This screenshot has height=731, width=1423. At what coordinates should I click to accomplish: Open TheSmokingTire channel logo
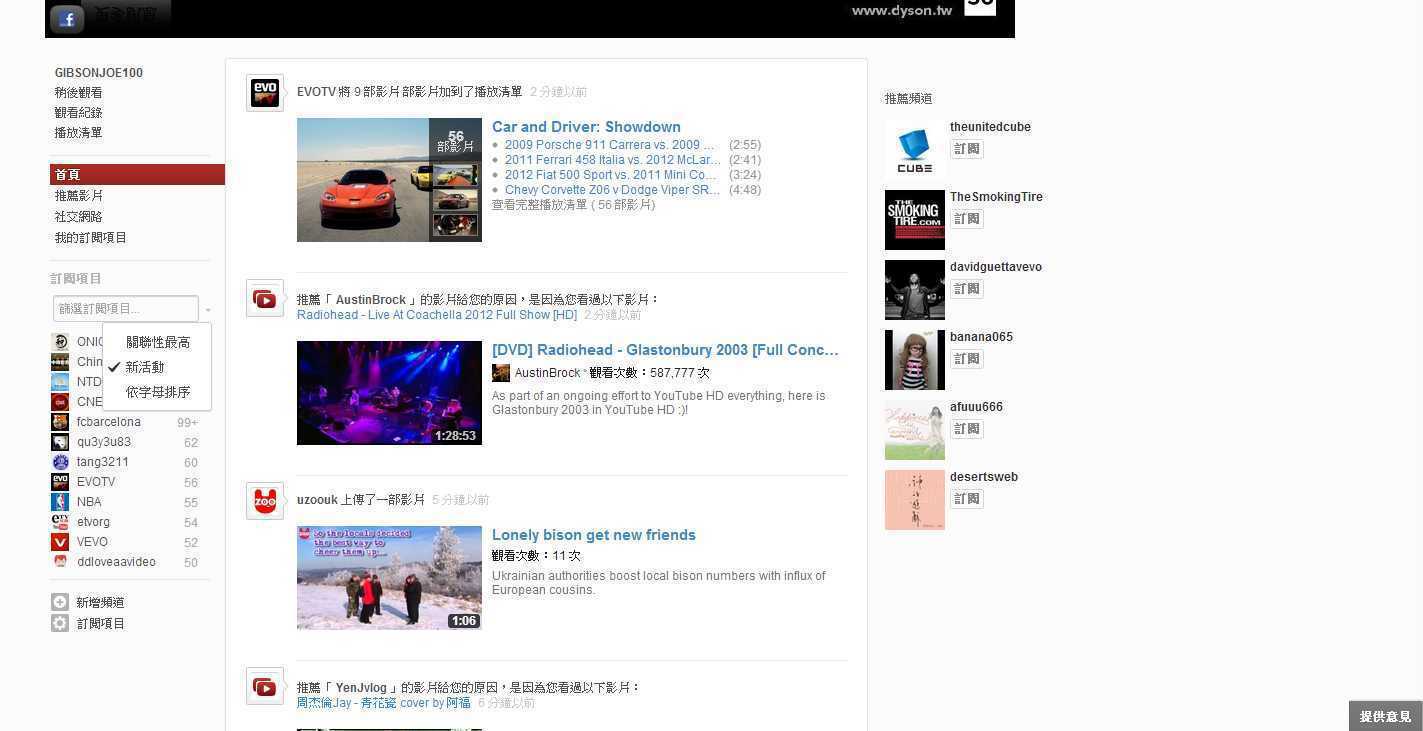(x=915, y=220)
